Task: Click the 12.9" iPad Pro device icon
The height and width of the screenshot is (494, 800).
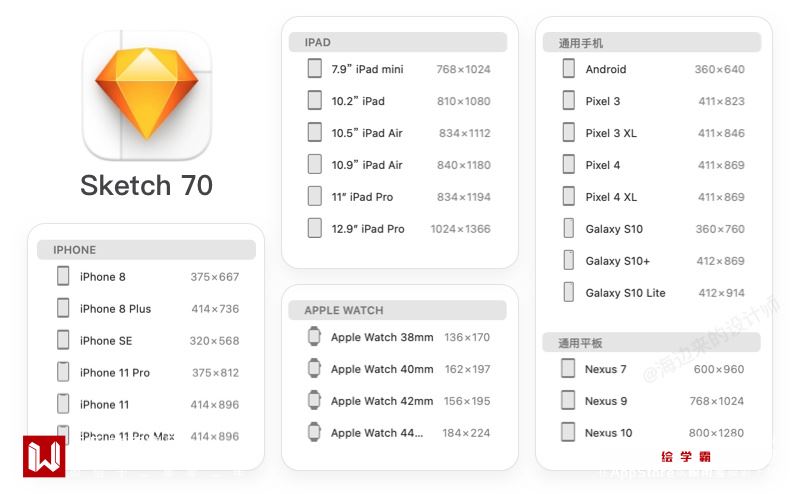Action: [x=315, y=228]
